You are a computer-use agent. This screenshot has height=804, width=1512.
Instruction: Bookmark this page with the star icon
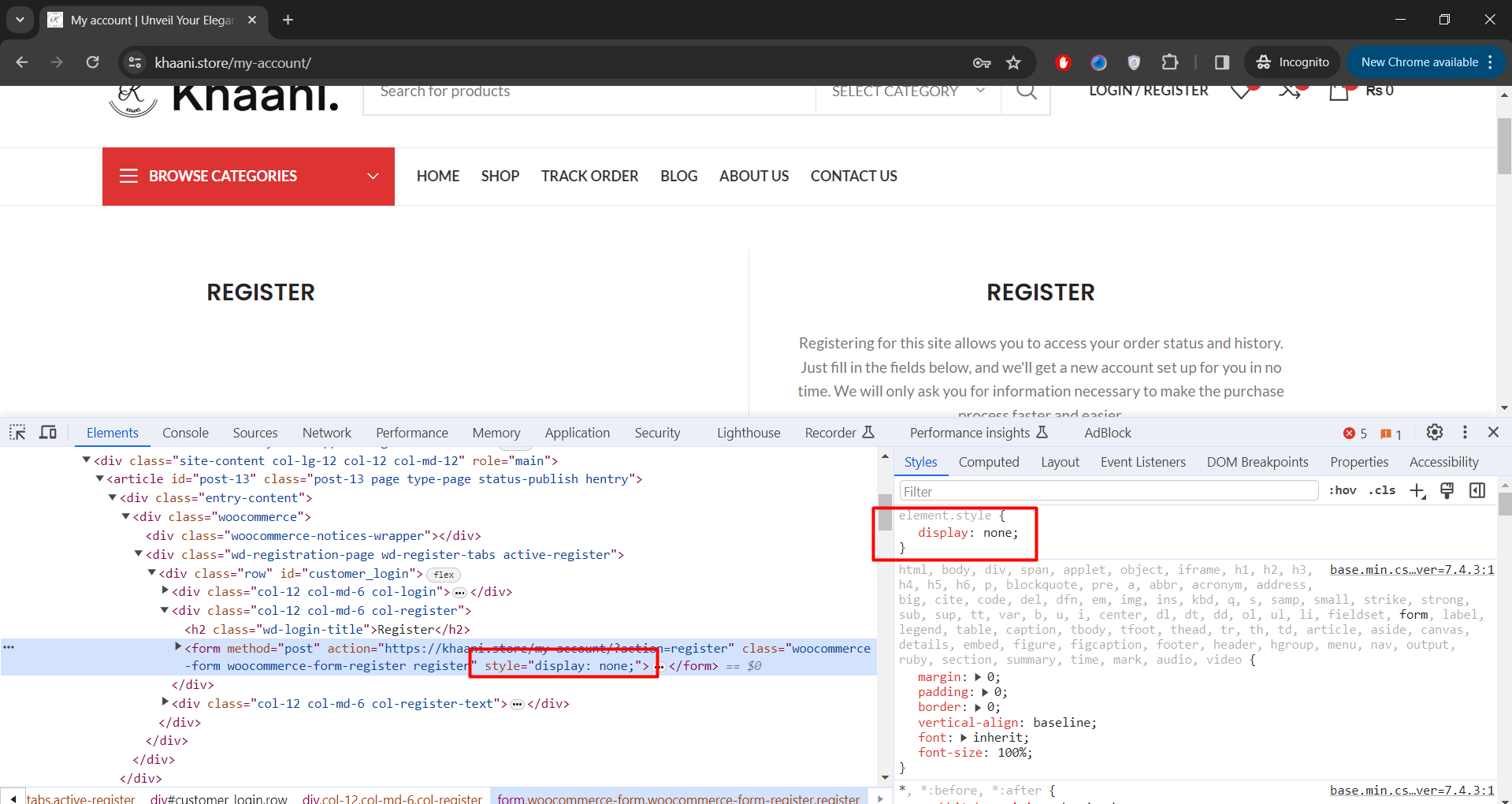tap(1013, 62)
